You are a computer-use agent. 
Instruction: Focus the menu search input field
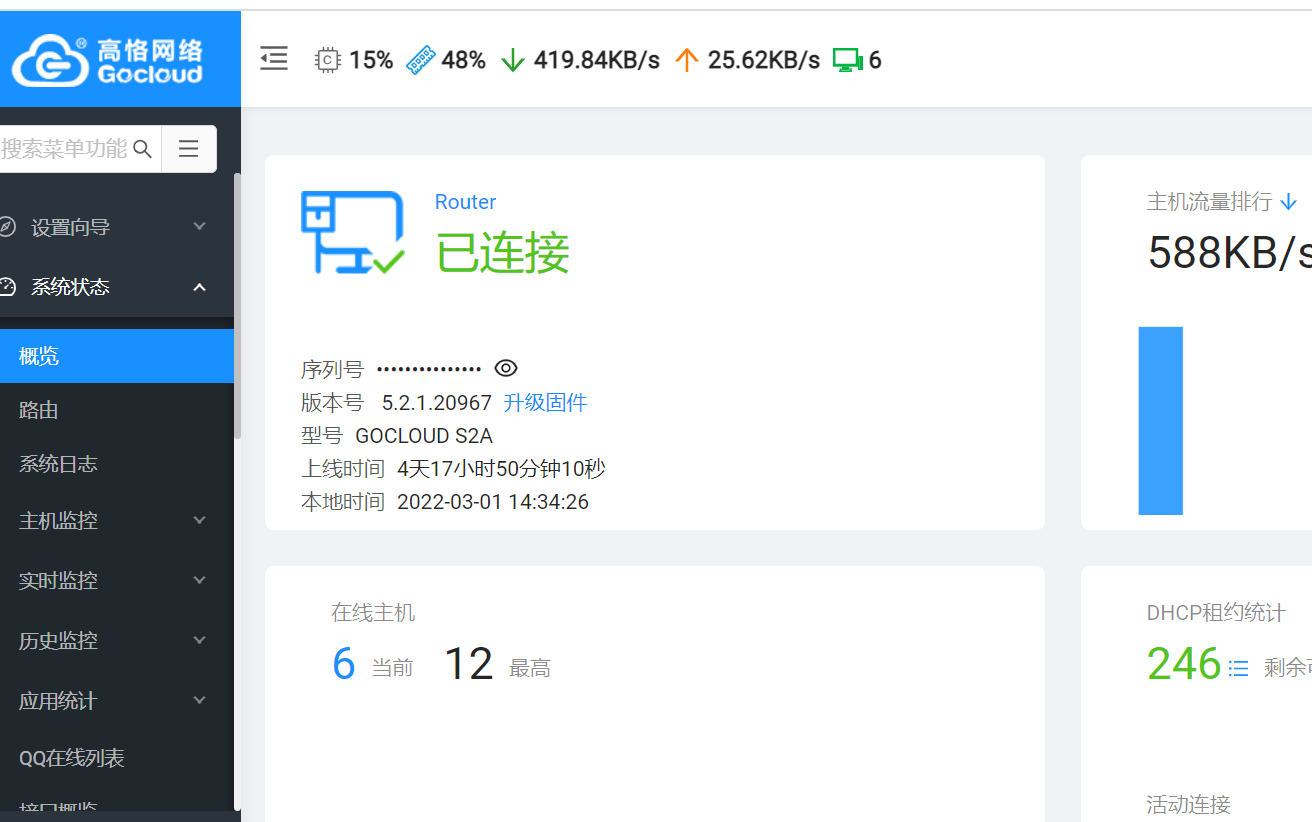[x=65, y=149]
